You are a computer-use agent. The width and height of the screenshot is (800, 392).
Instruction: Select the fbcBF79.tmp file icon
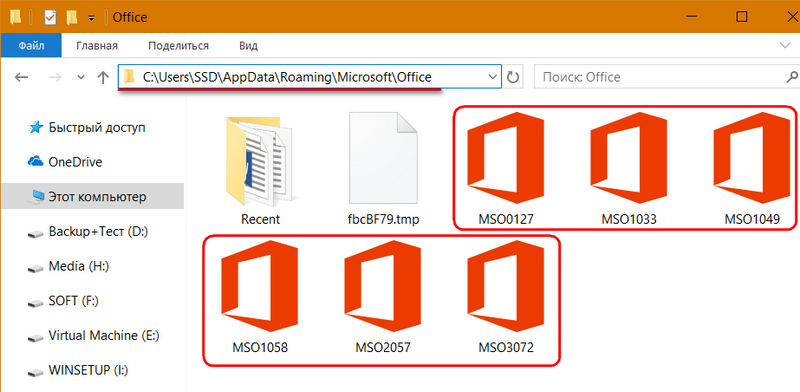pos(383,159)
